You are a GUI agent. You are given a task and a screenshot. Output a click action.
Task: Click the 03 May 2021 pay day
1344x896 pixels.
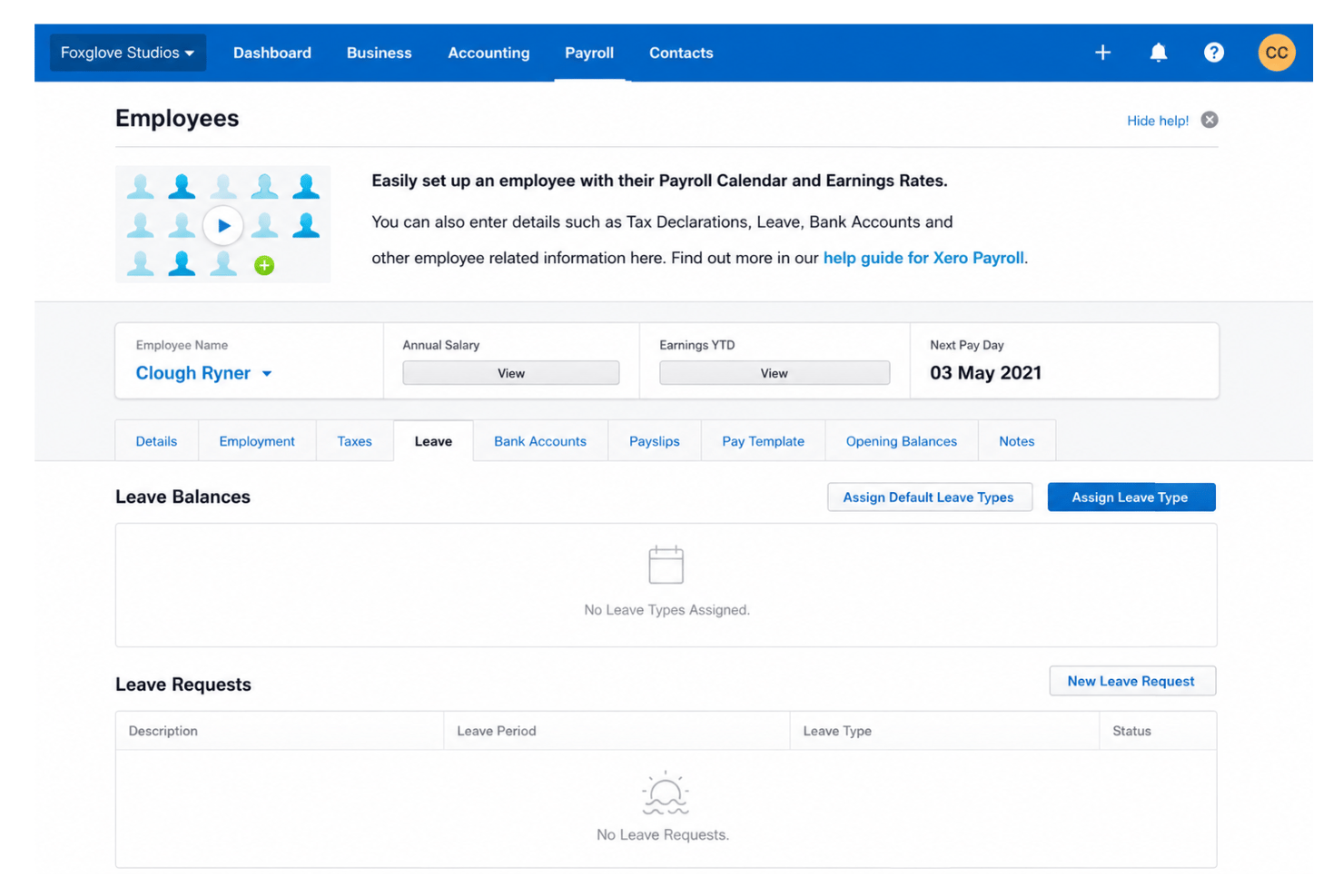click(985, 373)
